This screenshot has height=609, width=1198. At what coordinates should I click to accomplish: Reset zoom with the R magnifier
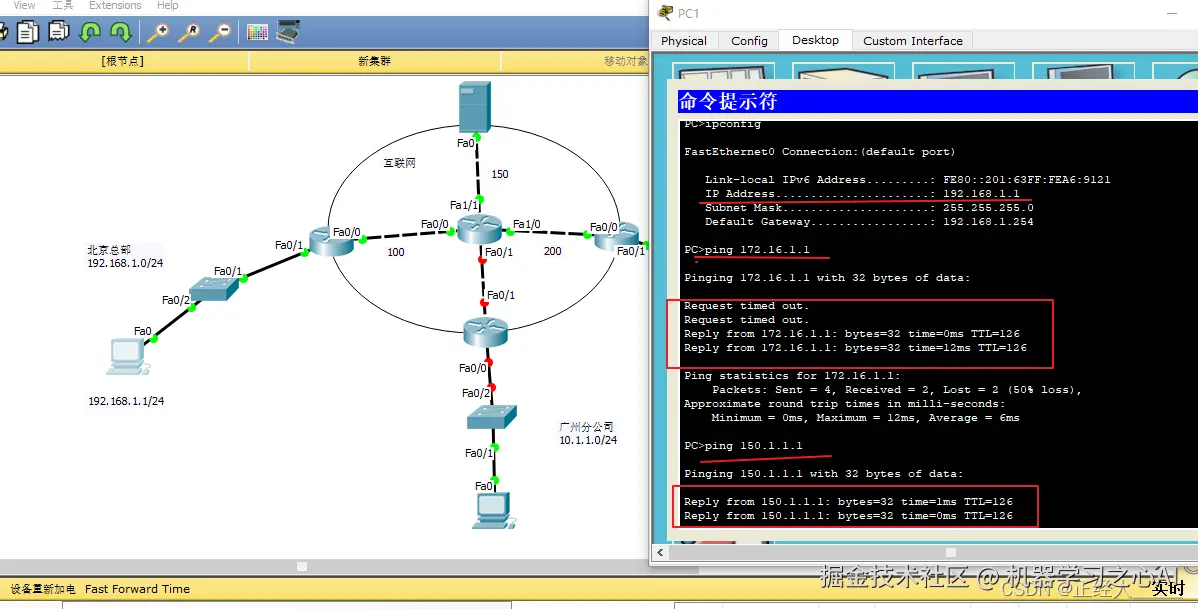[189, 32]
